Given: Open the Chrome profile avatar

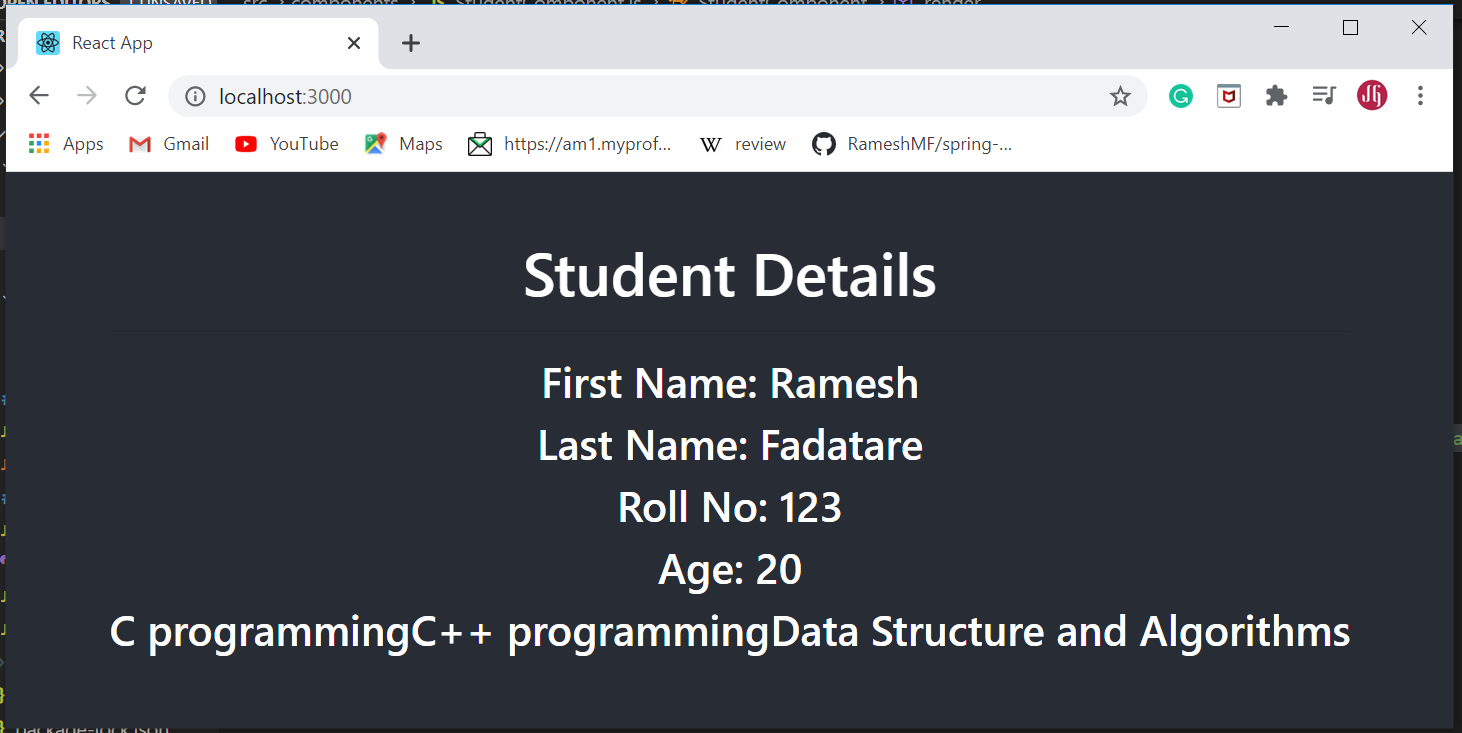Looking at the screenshot, I should [x=1372, y=96].
